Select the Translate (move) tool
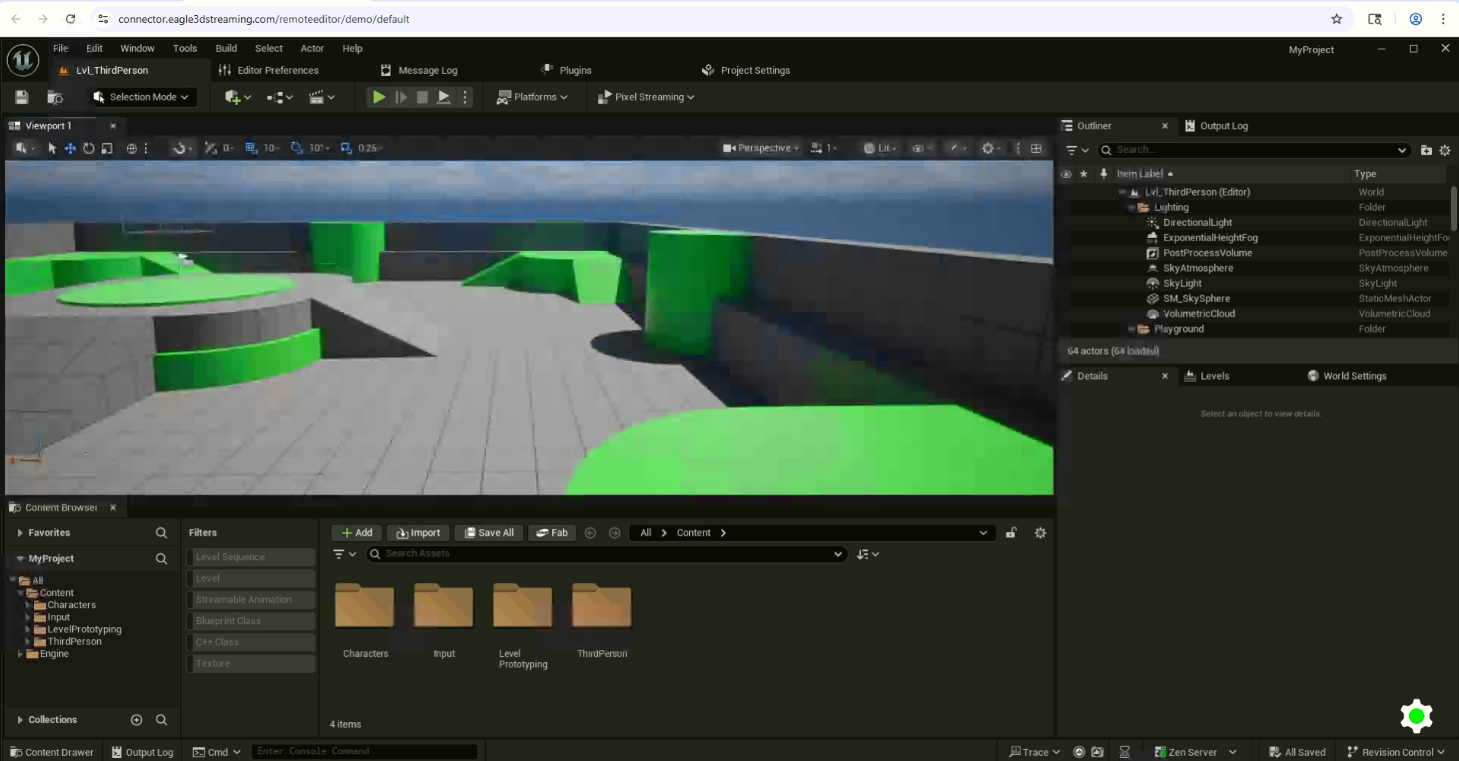Viewport: 1459px width, 761px height. [x=70, y=148]
